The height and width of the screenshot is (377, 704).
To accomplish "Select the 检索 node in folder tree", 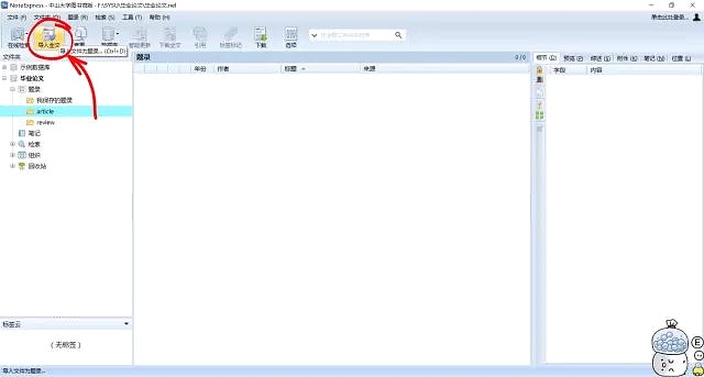I will 34,144.
